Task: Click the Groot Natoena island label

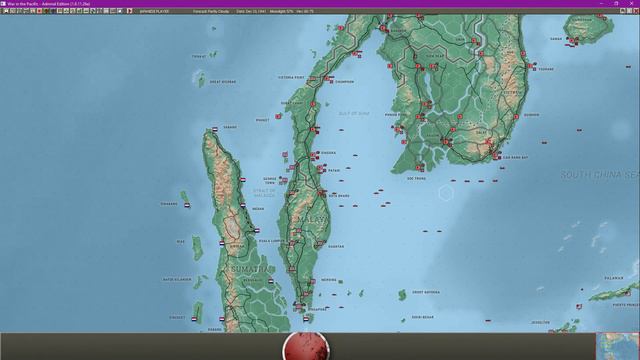Action: pyautogui.click(x=426, y=292)
